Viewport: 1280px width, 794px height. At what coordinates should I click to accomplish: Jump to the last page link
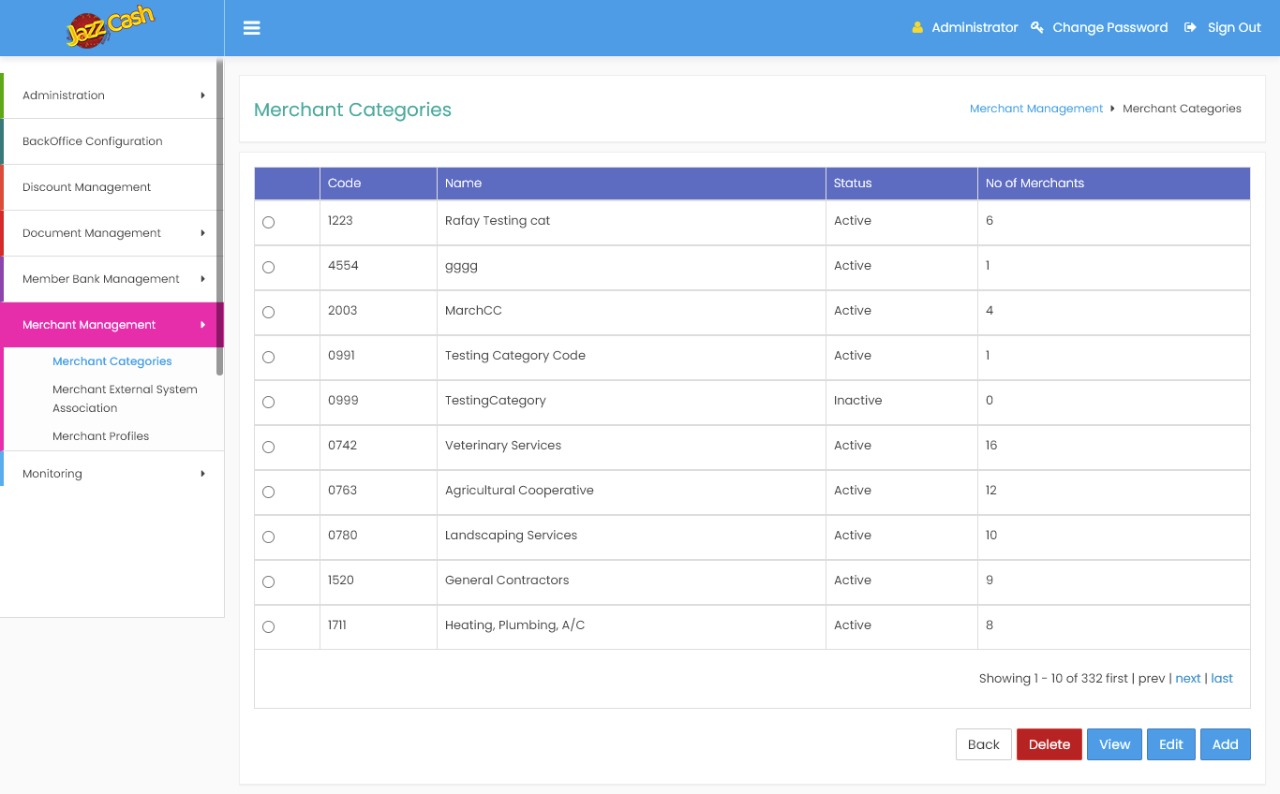[x=1222, y=678]
